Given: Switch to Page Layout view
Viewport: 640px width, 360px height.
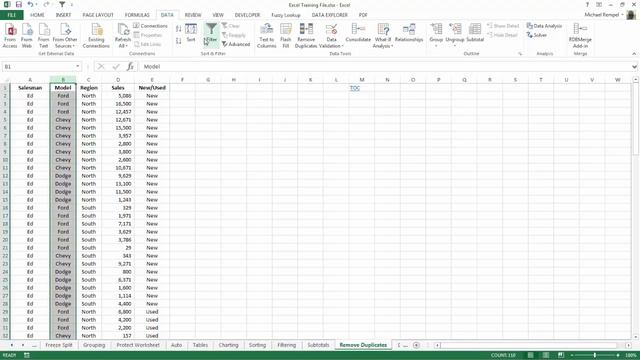Looking at the screenshot, I should (x=546, y=356).
